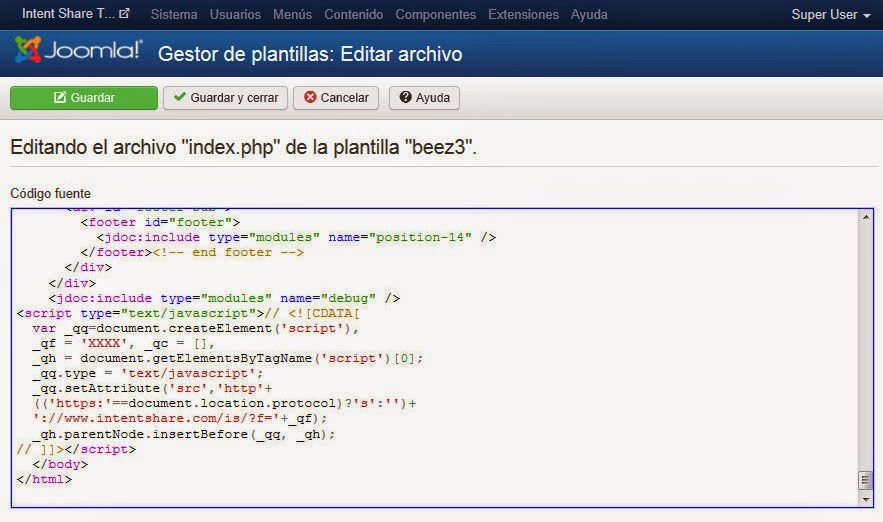Click the Joomla! logo
This screenshot has width=883, height=522.
(79, 50)
